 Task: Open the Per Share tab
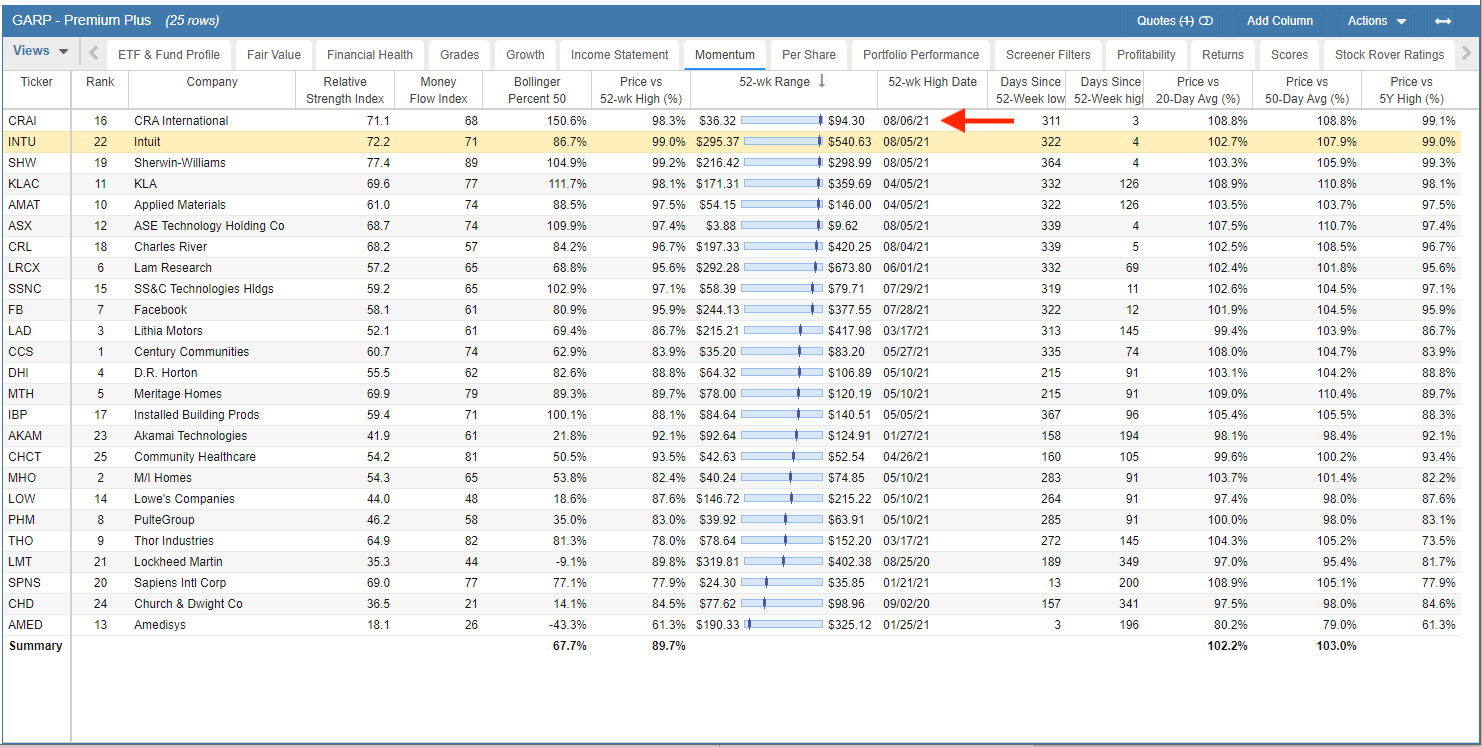pyautogui.click(x=809, y=55)
